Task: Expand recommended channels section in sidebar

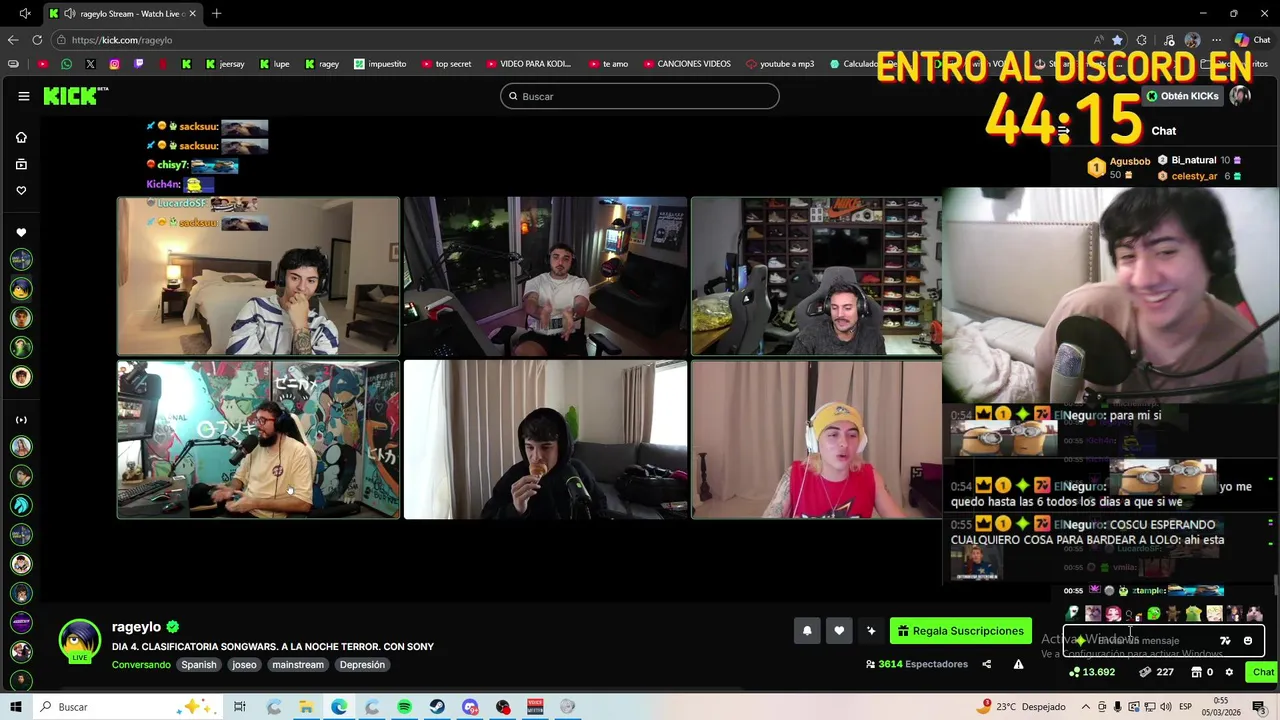Action: click(x=21, y=420)
